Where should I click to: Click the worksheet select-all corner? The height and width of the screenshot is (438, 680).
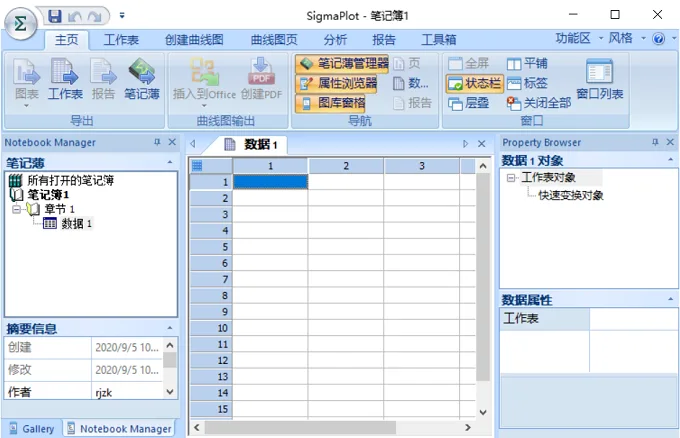(x=211, y=166)
